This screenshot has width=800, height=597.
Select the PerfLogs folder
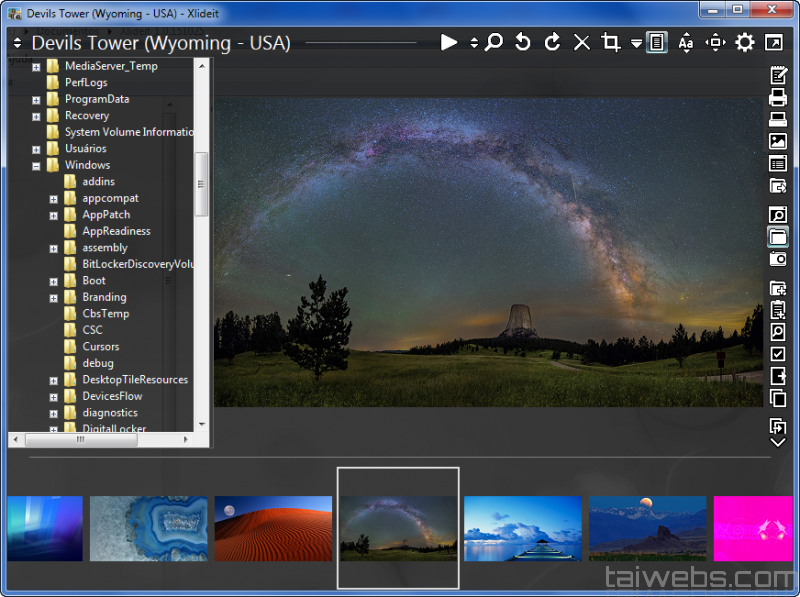86,83
